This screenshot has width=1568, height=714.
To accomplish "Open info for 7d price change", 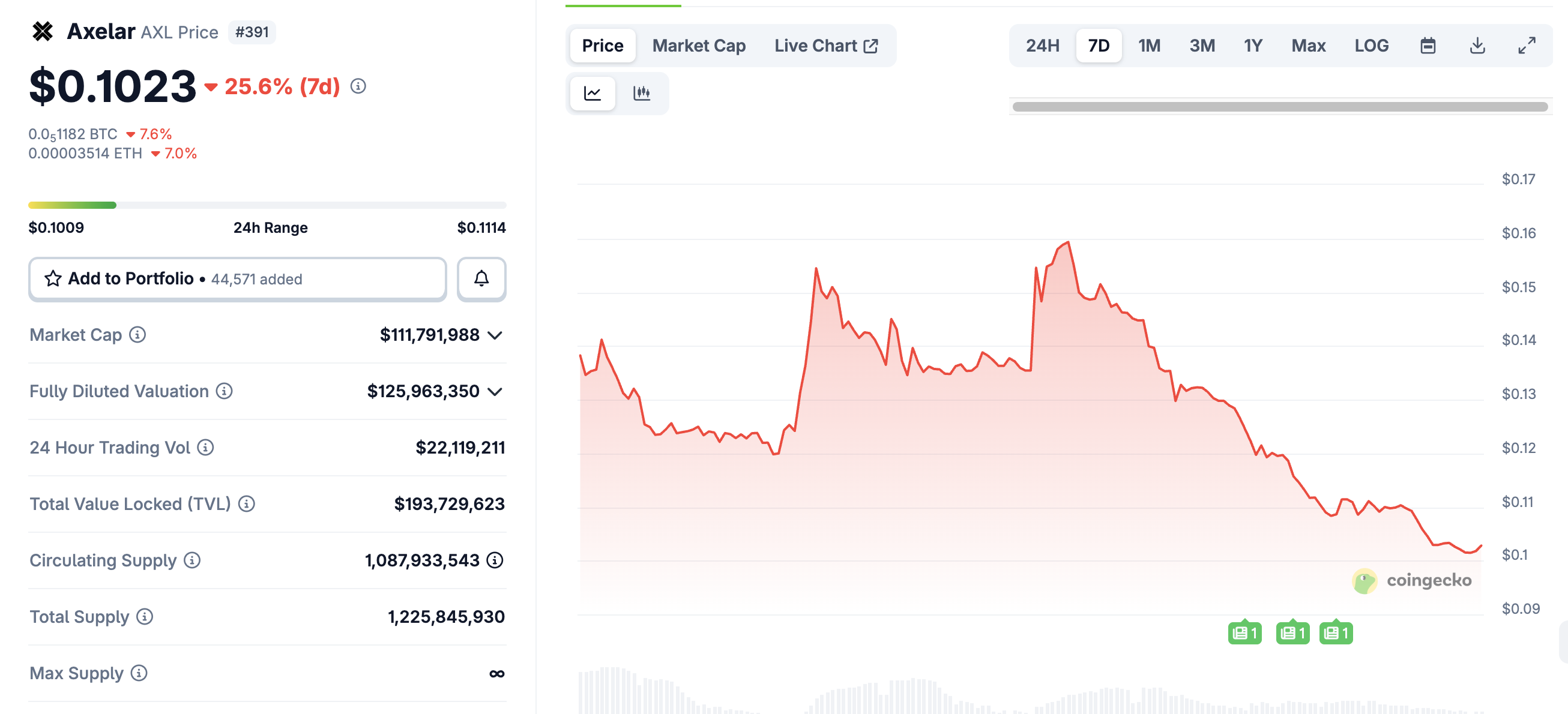I will tap(358, 86).
